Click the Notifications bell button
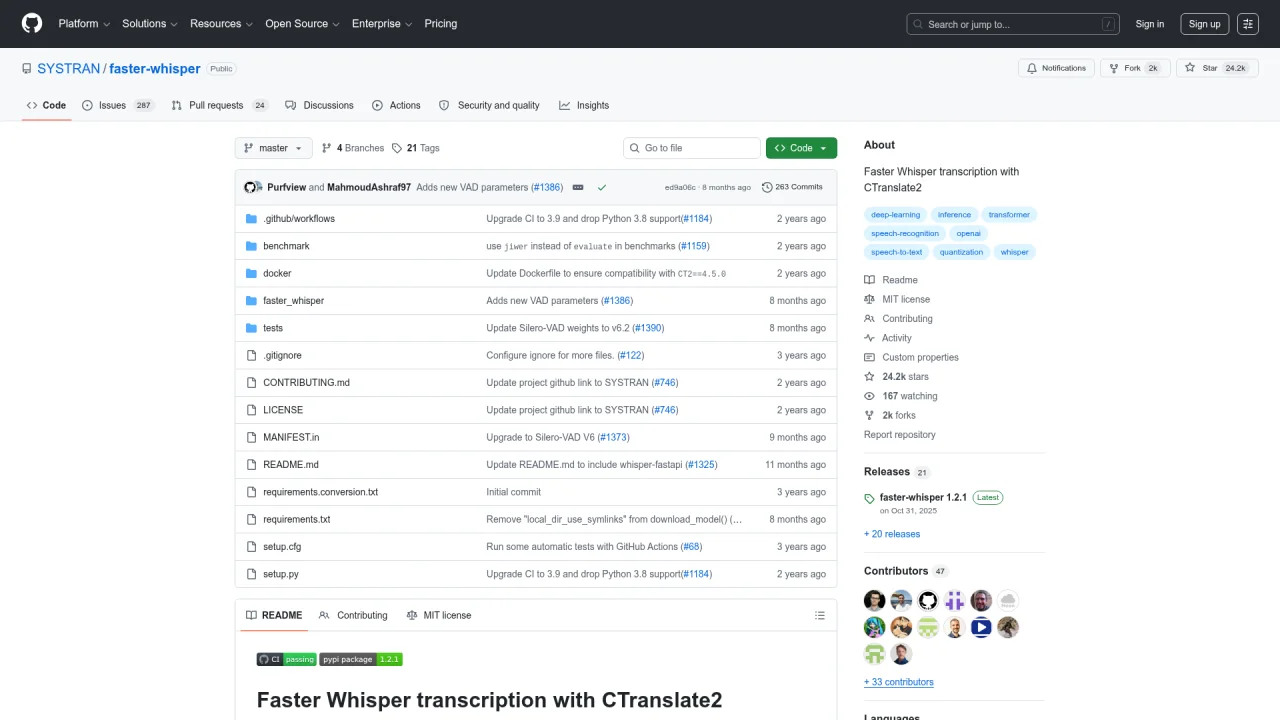 (1057, 68)
